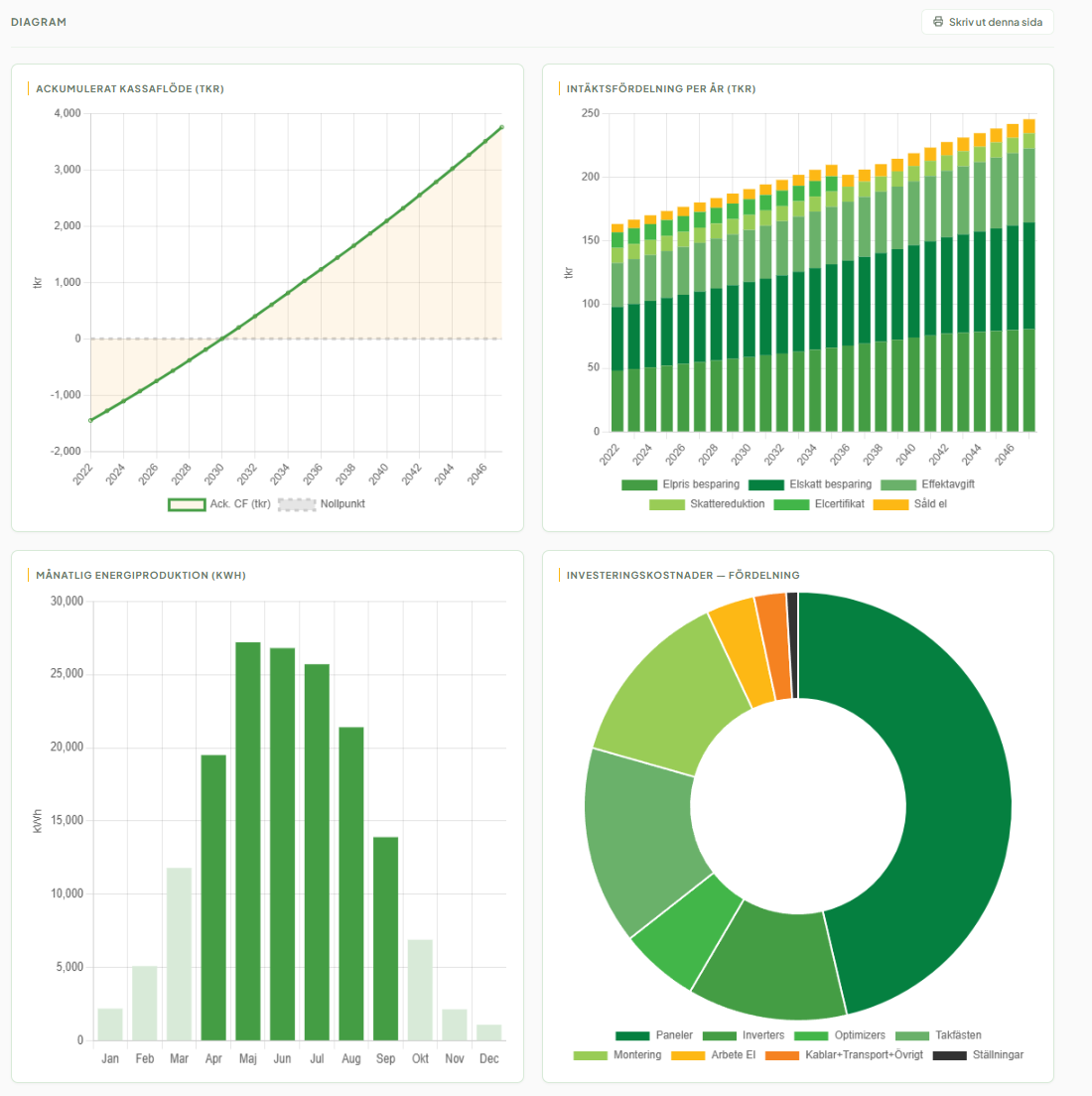Viewport: 1092px width, 1096px height.
Task: Hide the Nollpunkt legend series
Action: tap(322, 504)
